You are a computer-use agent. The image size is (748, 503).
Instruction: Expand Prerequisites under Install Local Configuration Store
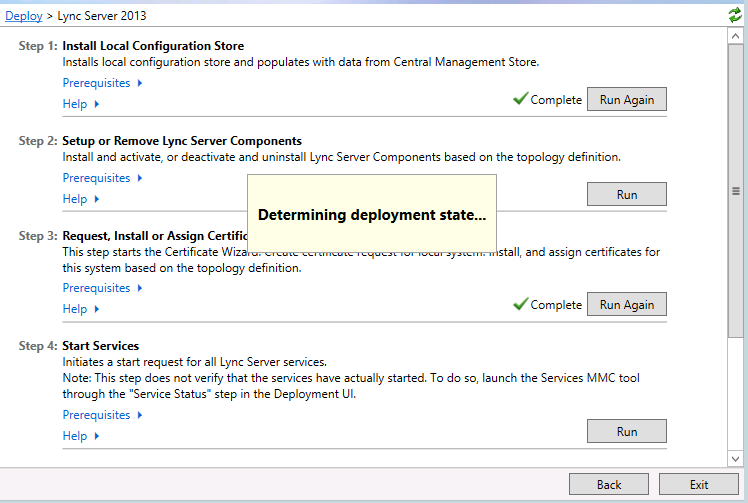click(102, 83)
